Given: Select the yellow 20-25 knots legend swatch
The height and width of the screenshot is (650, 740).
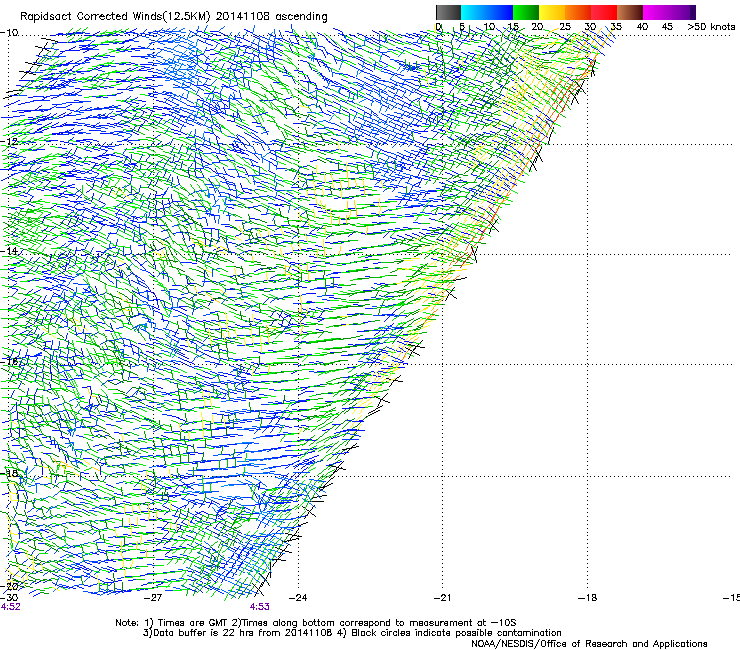Looking at the screenshot, I should [552, 12].
